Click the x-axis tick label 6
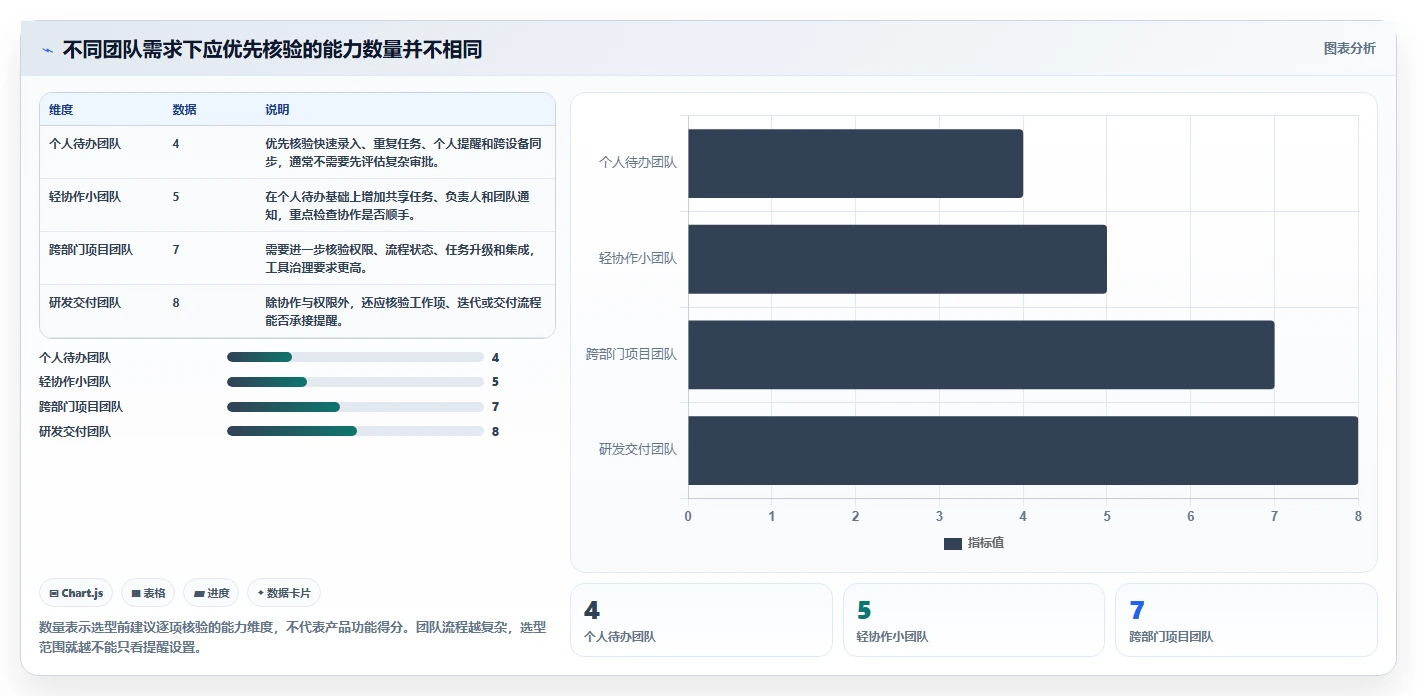The width and height of the screenshot is (1417, 696). (x=1190, y=516)
